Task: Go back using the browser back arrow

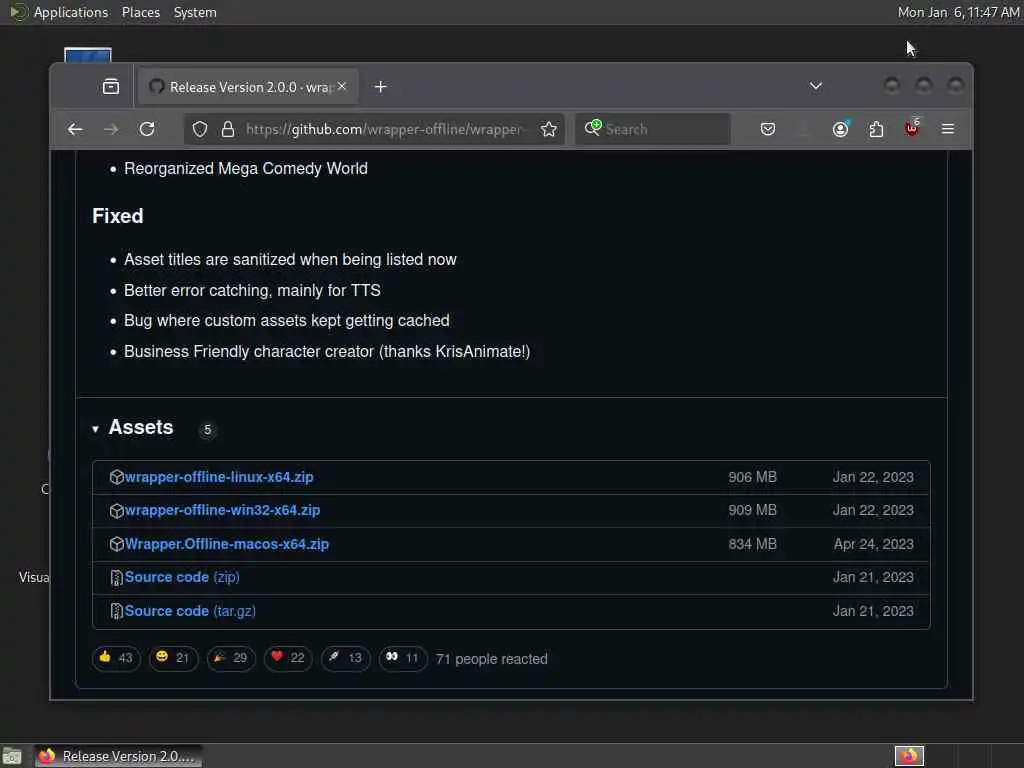Action: click(75, 129)
